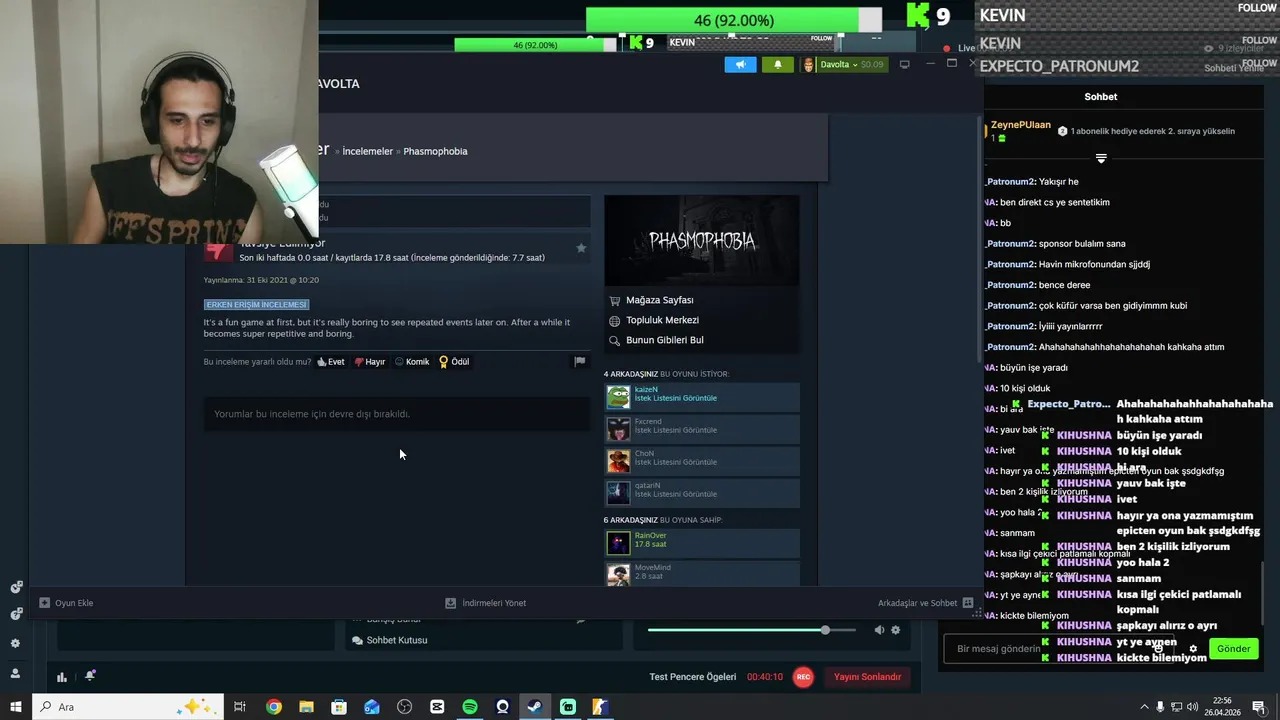
Task: Open audio settings gear beside the volume slider
Action: pyautogui.click(x=895, y=630)
